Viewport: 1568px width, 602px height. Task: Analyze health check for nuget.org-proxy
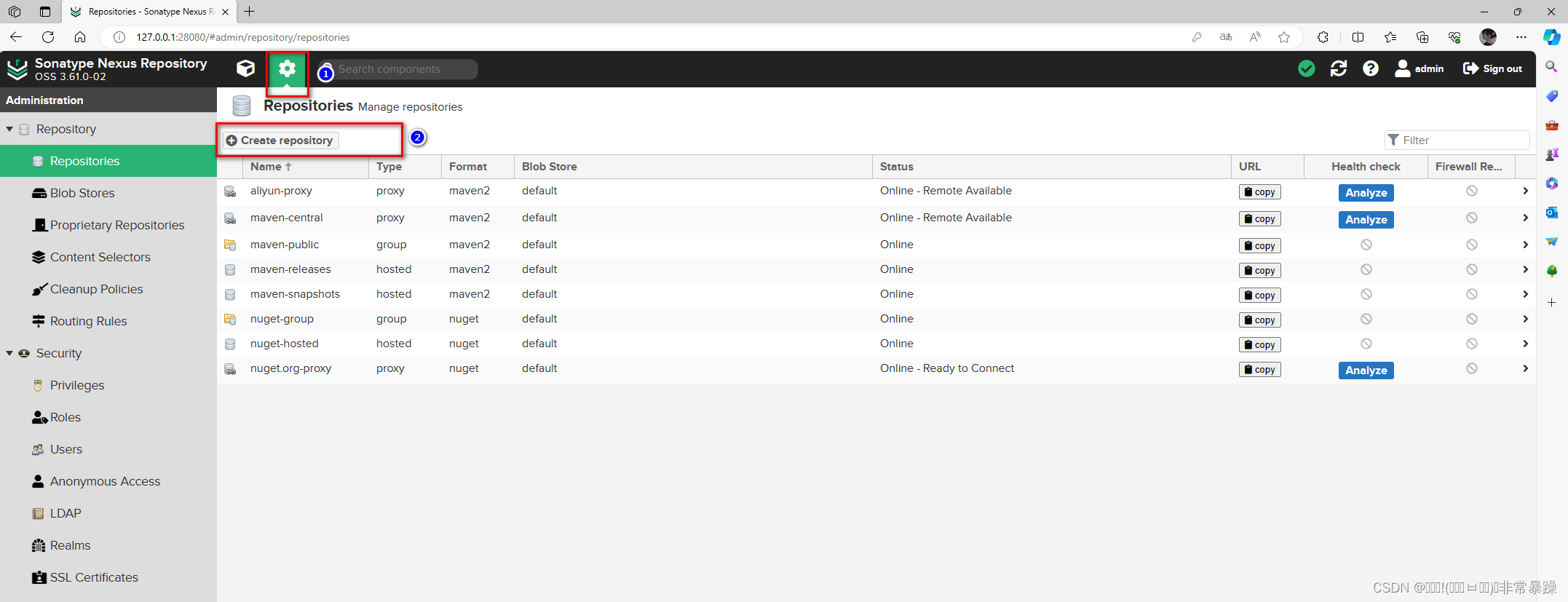[1366, 371]
